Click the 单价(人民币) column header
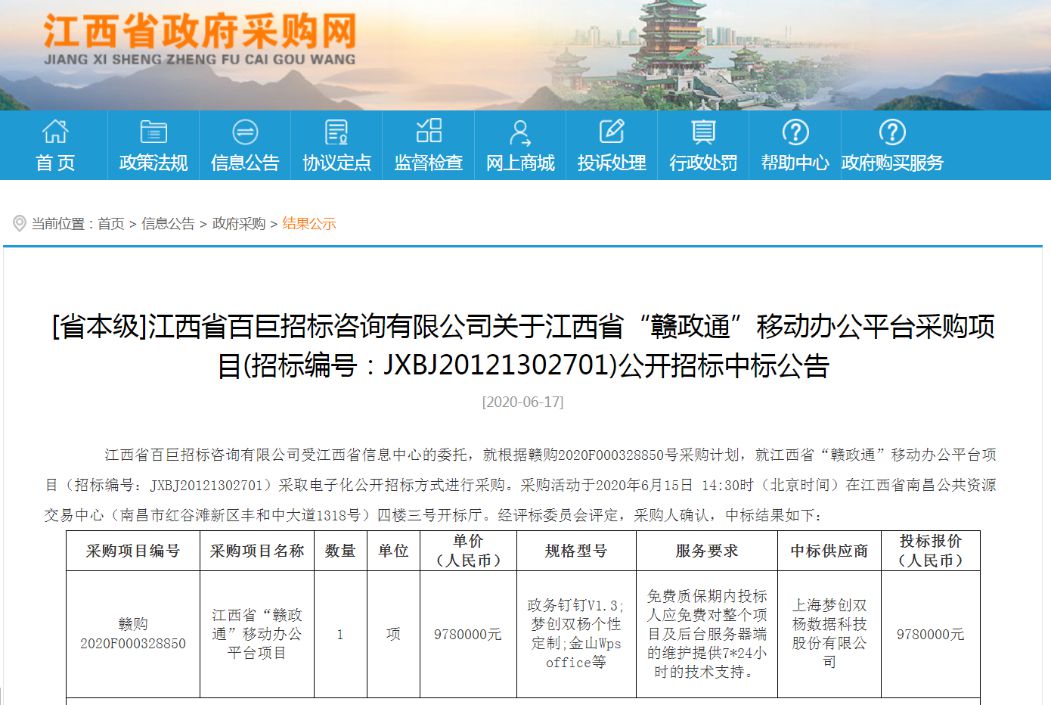 [468, 551]
